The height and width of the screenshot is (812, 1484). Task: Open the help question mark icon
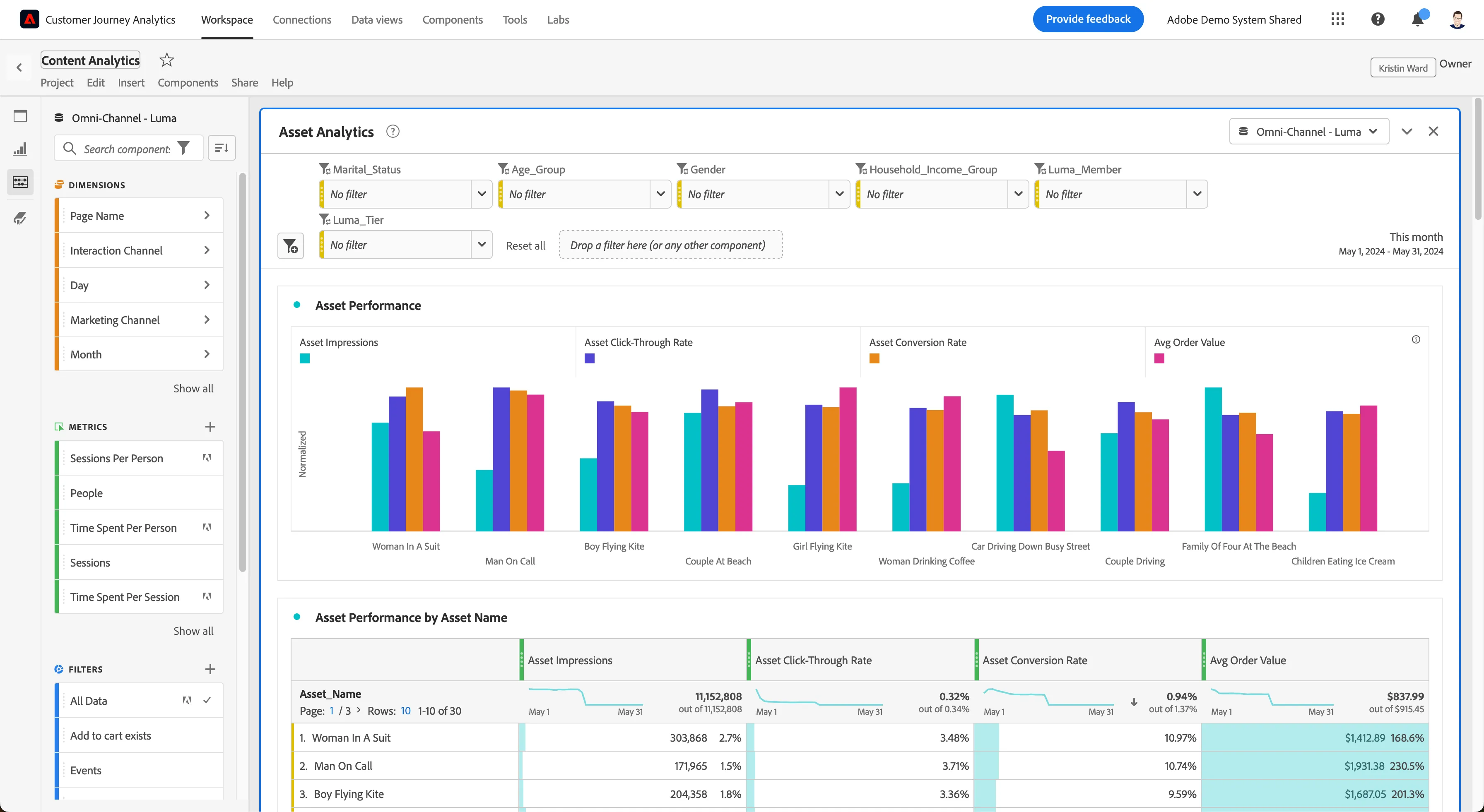tap(1378, 19)
